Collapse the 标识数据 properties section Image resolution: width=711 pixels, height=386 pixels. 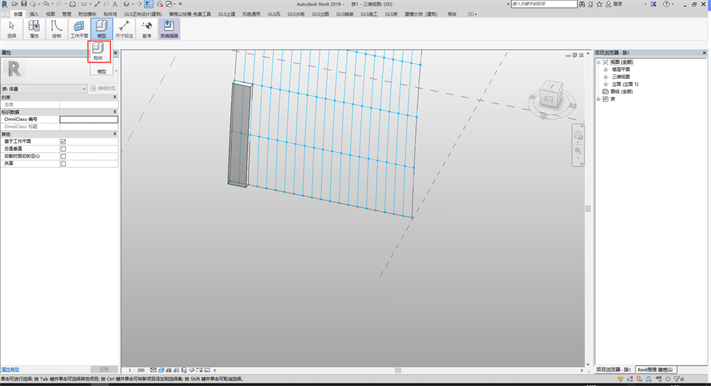115,112
